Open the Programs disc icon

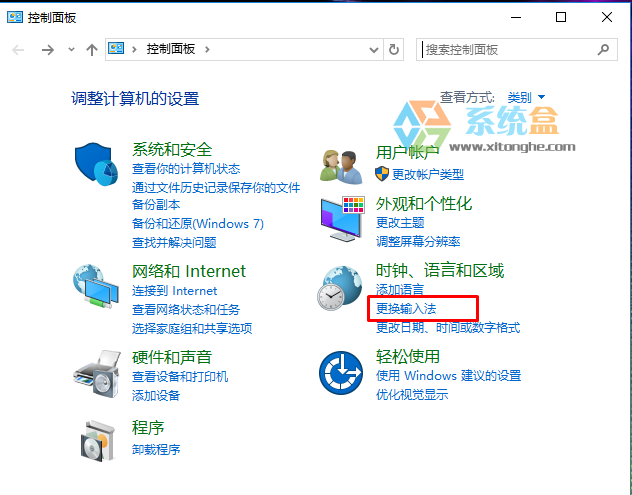click(x=98, y=440)
